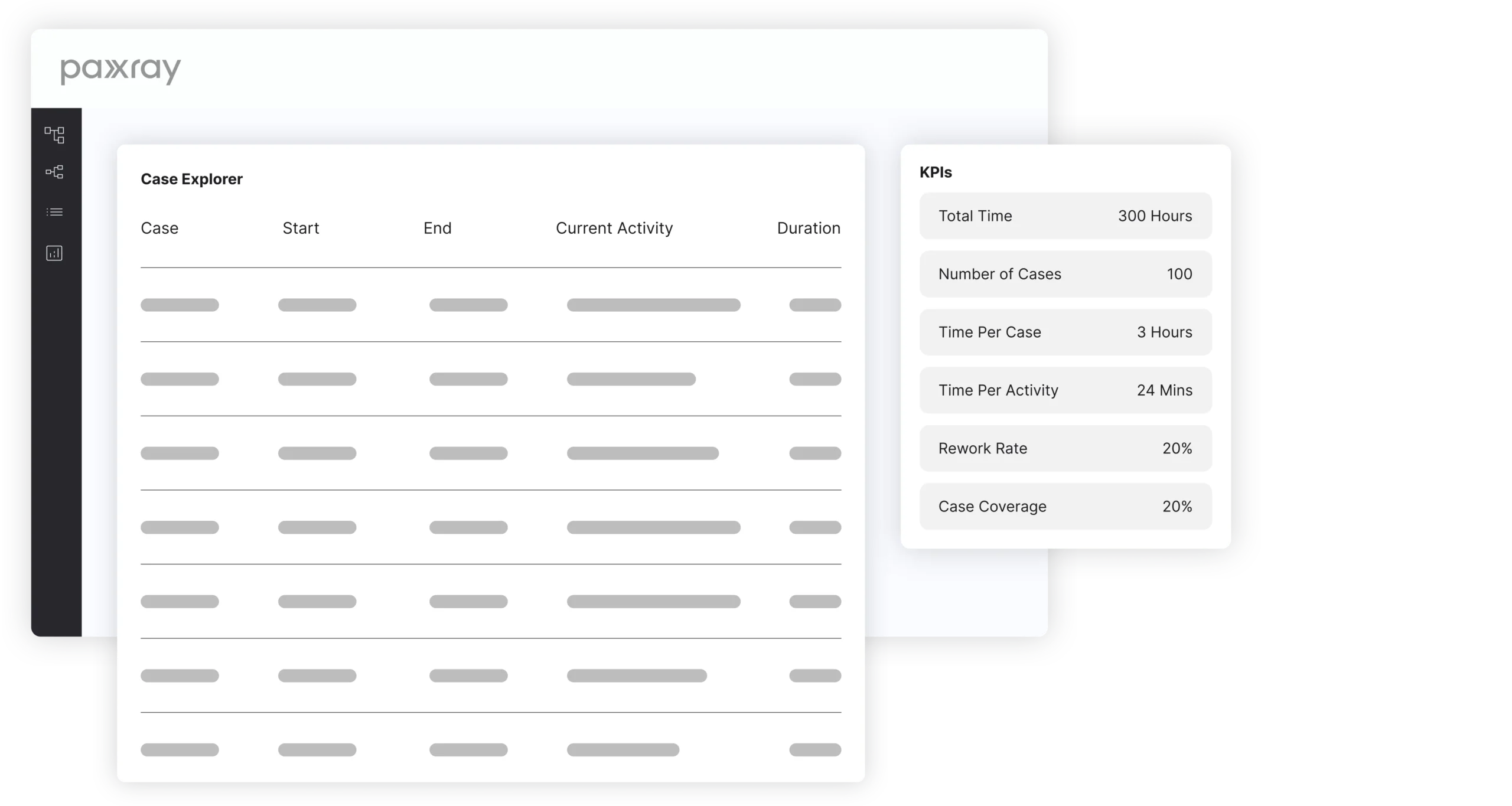Select the Rework Rate KPI row
The width and height of the screenshot is (1512, 806).
tap(1065, 448)
